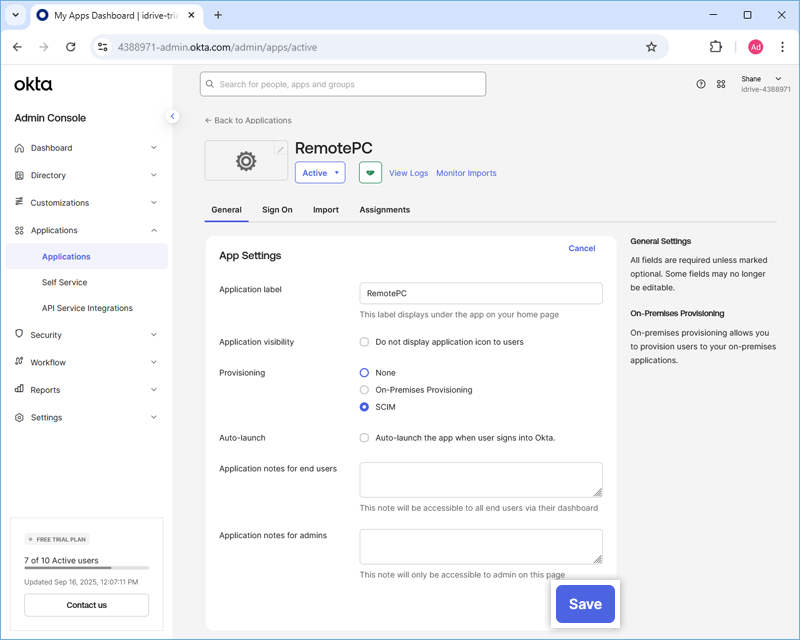Collapse the sidebar with arrow icon
Screen dimensions: 800x640
pyautogui.click(x=172, y=116)
